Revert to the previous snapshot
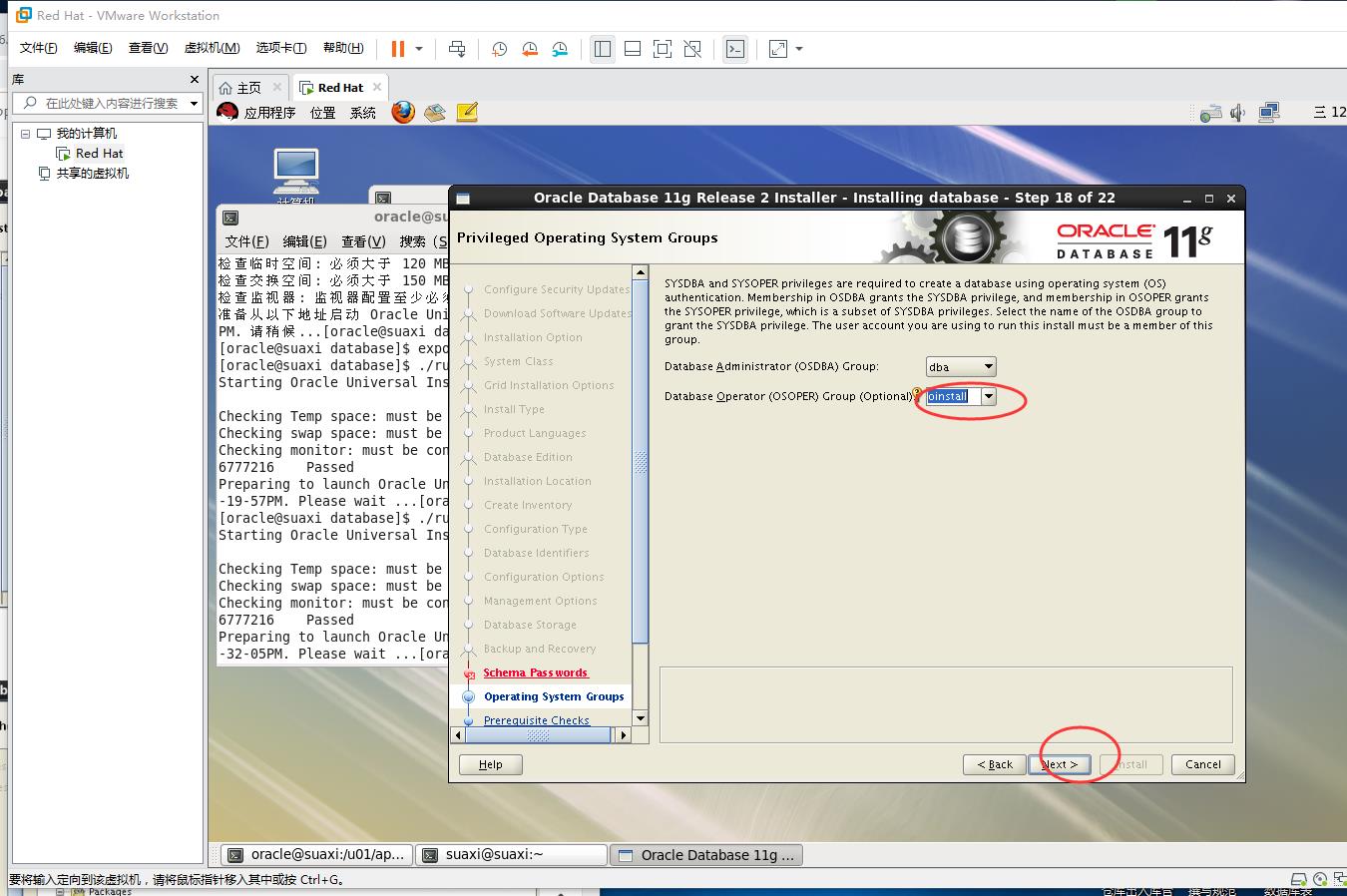This screenshot has width=1347, height=896. (x=530, y=49)
